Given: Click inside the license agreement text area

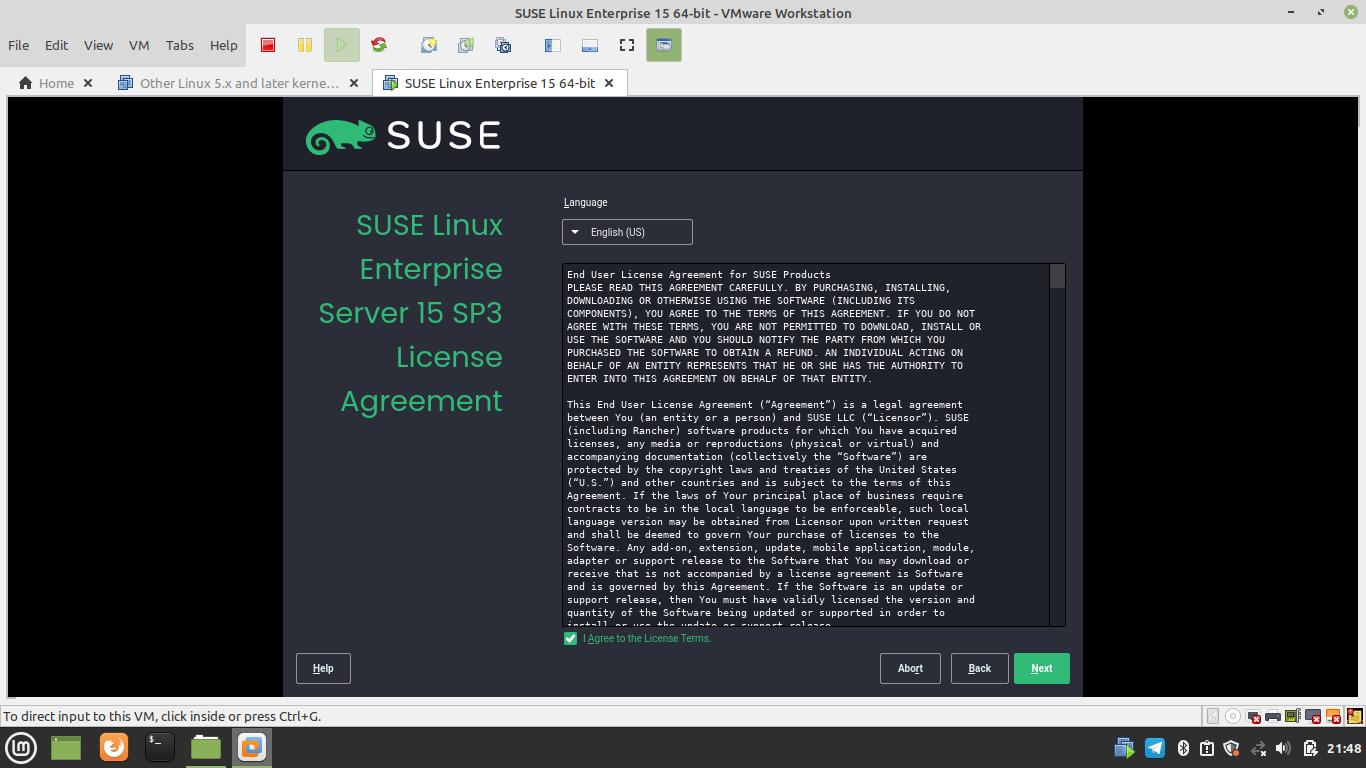Looking at the screenshot, I should coord(806,445).
